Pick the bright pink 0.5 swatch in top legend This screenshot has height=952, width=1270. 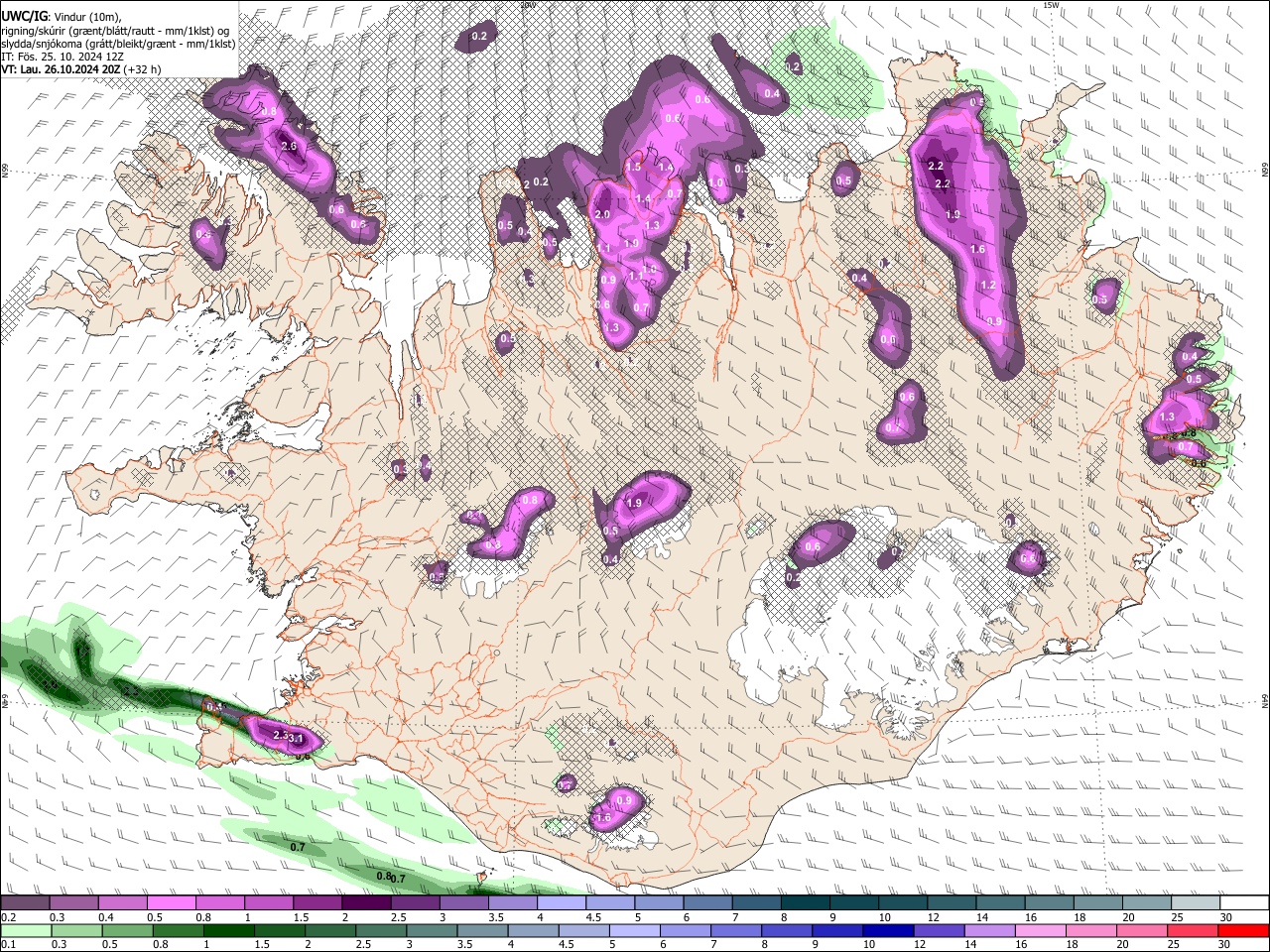(x=171, y=903)
